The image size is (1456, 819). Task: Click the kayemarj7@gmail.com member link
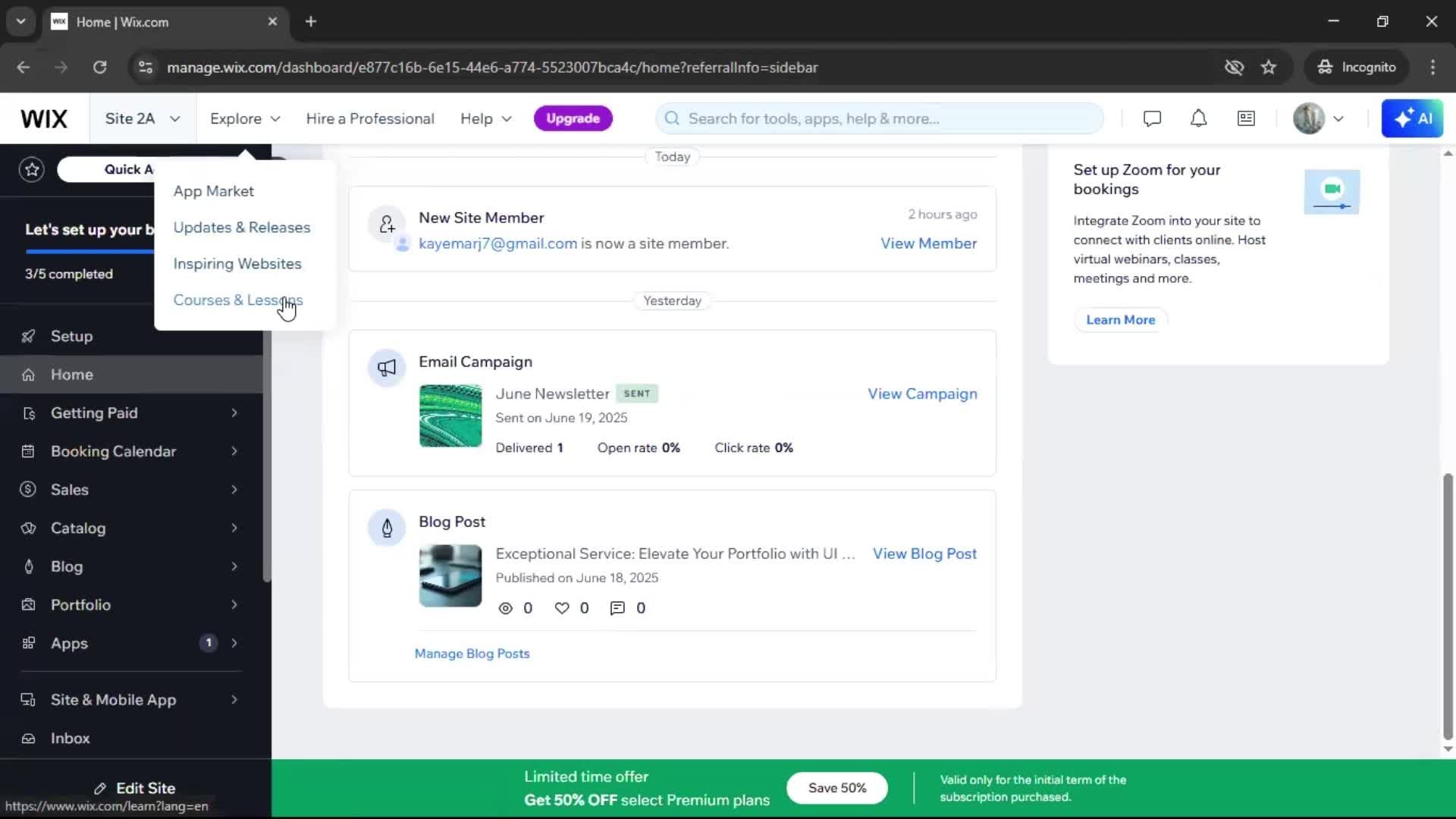coord(497,243)
